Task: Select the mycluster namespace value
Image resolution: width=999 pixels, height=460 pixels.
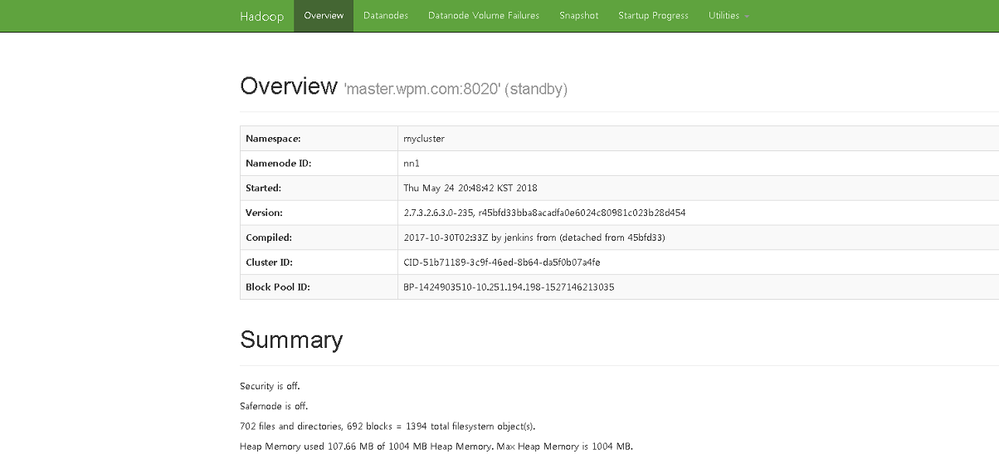Action: point(424,138)
